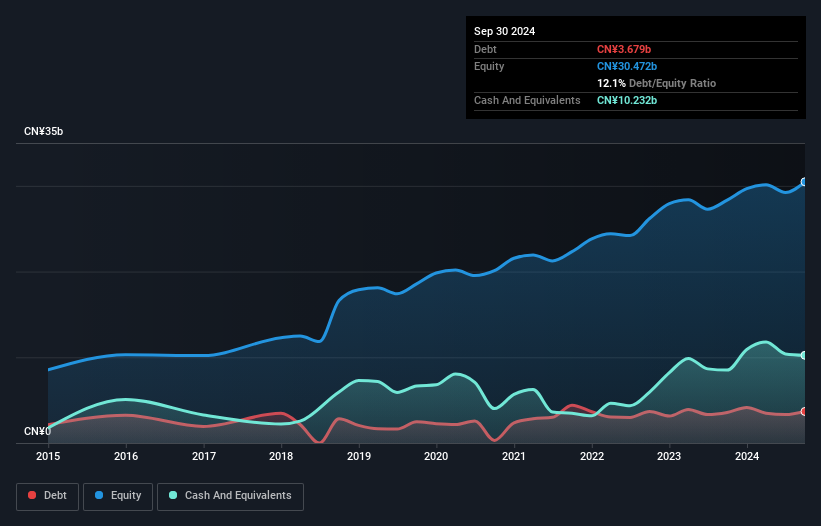Click the 2019 x-axis label
821x526 pixels.
click(x=359, y=456)
